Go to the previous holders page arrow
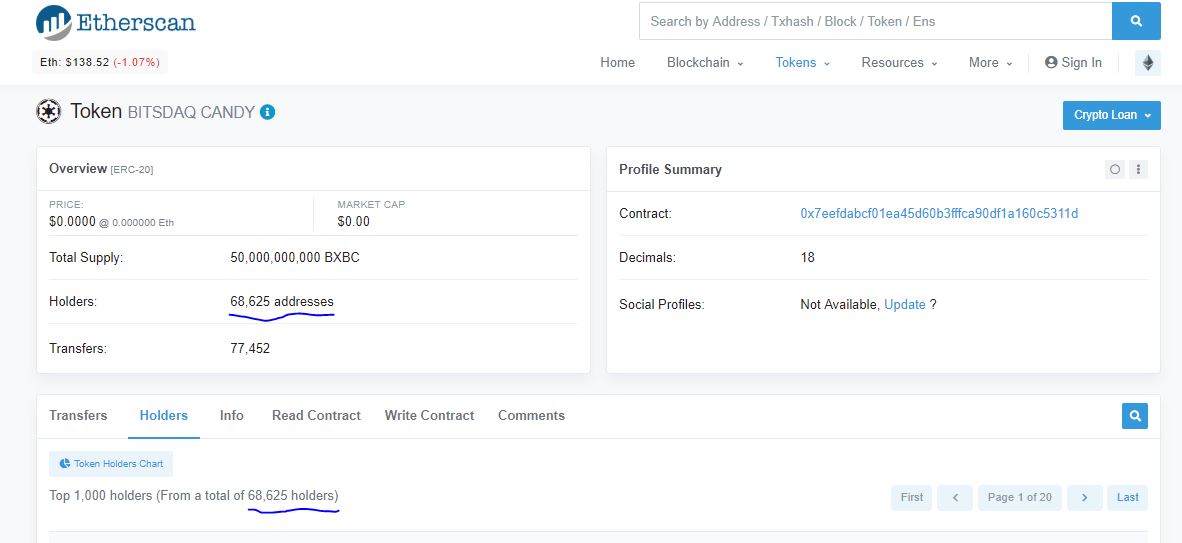Viewport: 1182px width, 543px height. click(955, 497)
